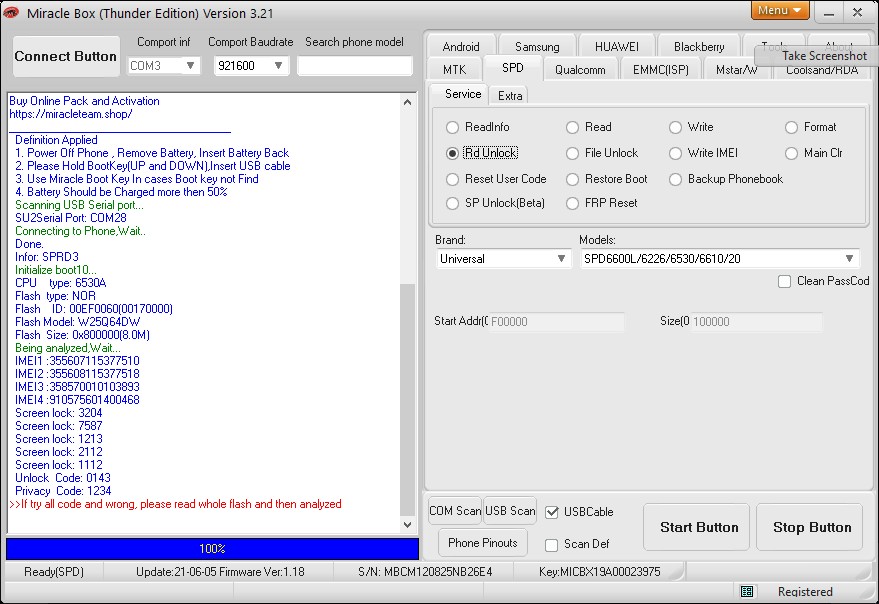The image size is (879, 604).
Task: Switch to the Samsung tab
Action: (537, 47)
